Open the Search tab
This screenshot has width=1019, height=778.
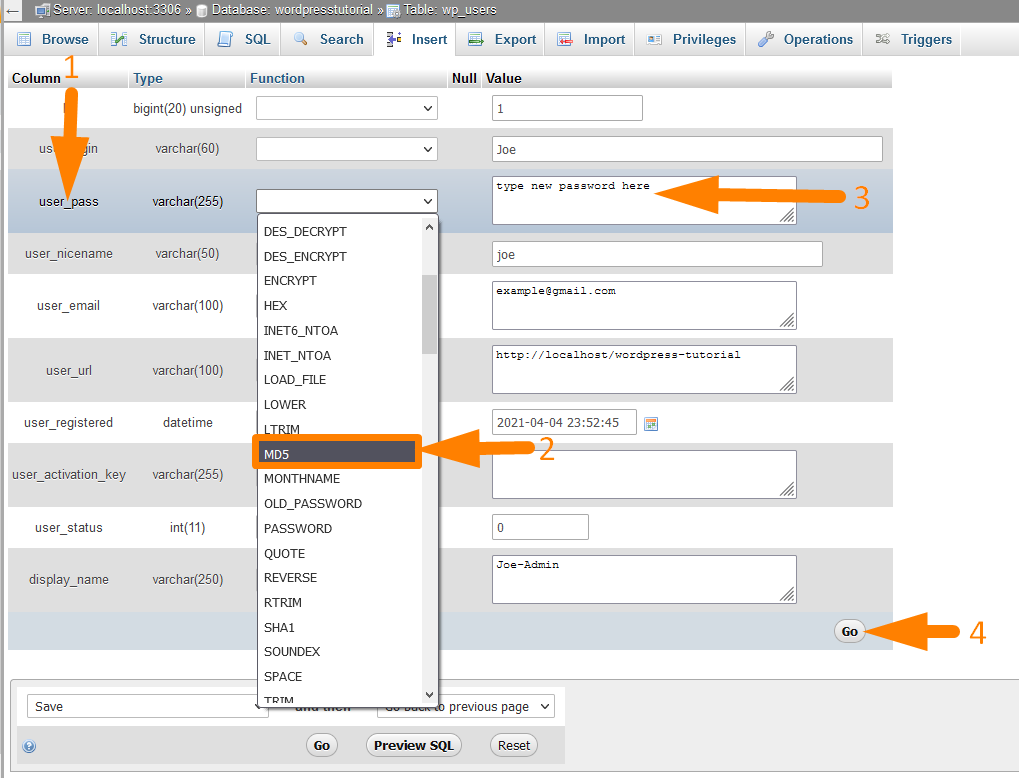328,39
